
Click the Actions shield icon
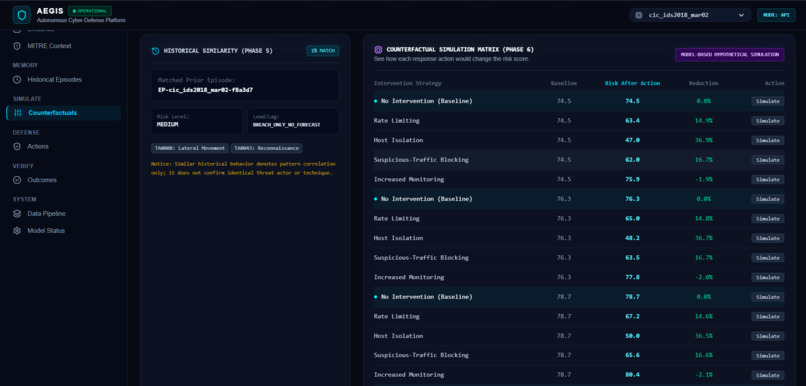tap(17, 146)
